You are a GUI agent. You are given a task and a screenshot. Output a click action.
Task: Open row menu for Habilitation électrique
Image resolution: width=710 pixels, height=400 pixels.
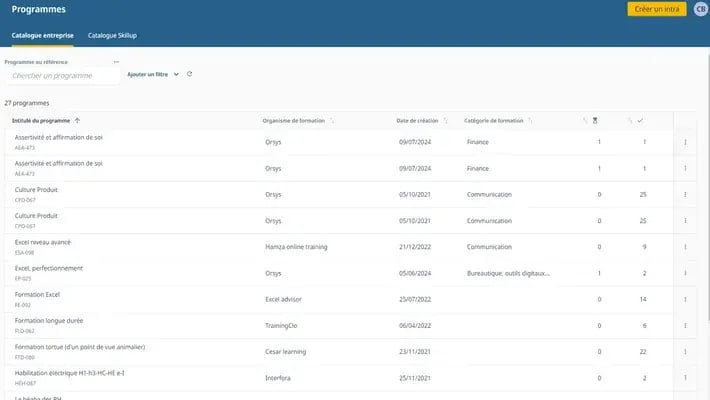click(685, 378)
